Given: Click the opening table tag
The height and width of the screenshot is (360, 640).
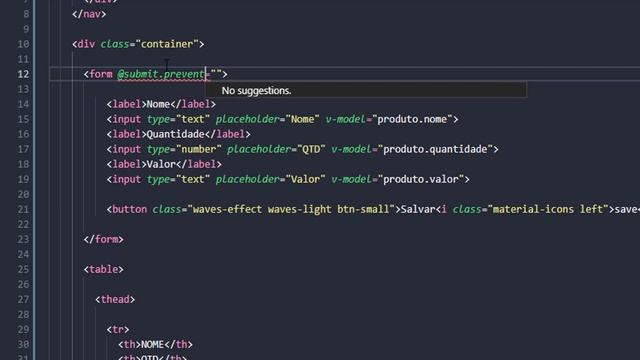Looking at the screenshot, I should [x=104, y=269].
